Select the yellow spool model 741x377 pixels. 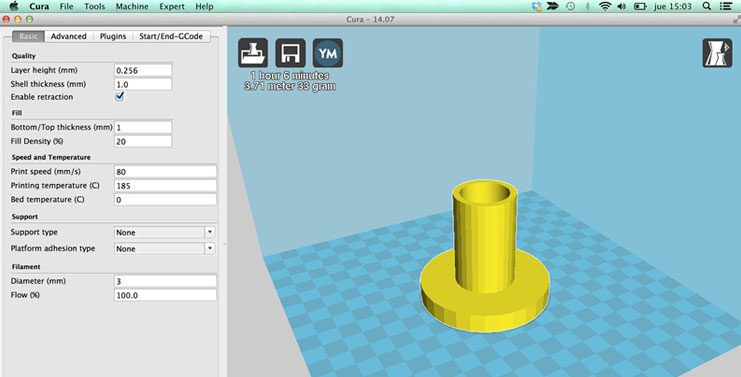point(485,257)
